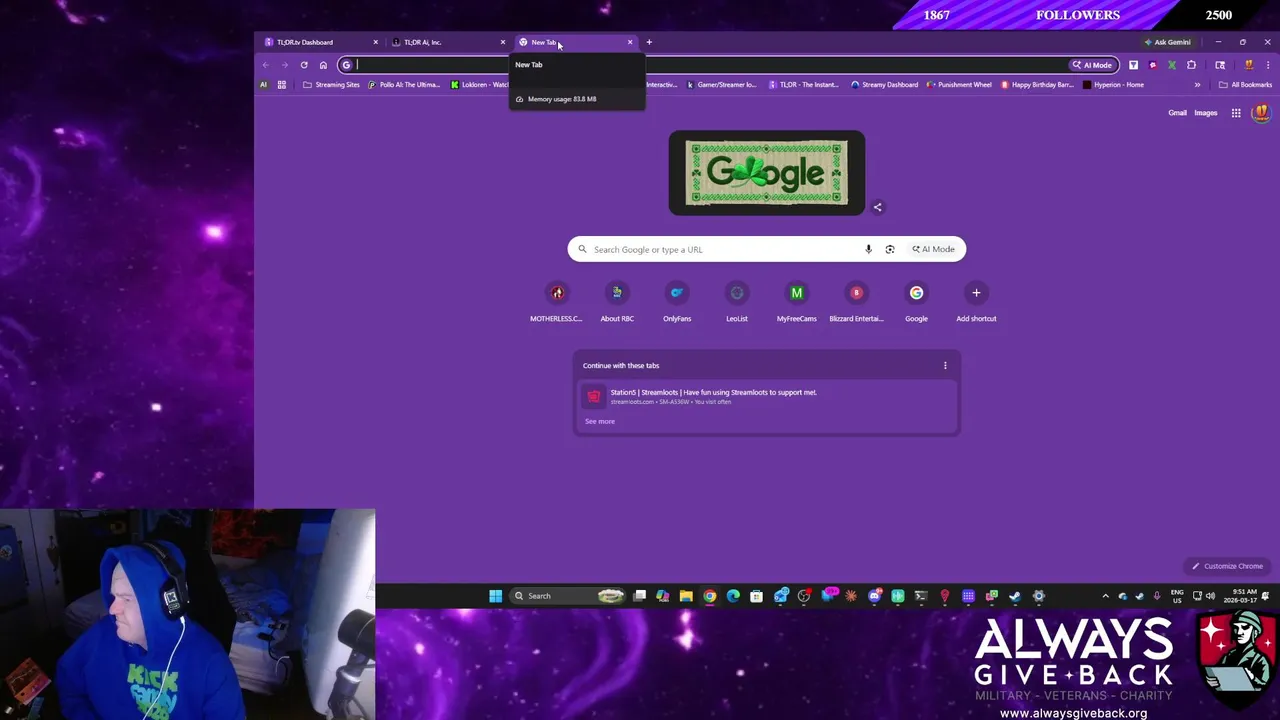The width and height of the screenshot is (1280, 720).
Task: Click the Customize Chrome button
Action: [1227, 566]
